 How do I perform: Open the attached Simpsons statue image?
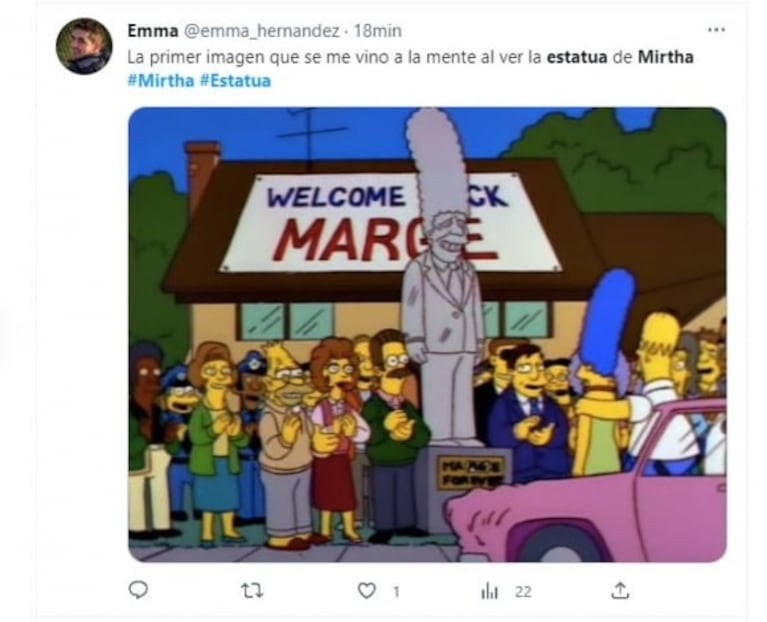427,334
